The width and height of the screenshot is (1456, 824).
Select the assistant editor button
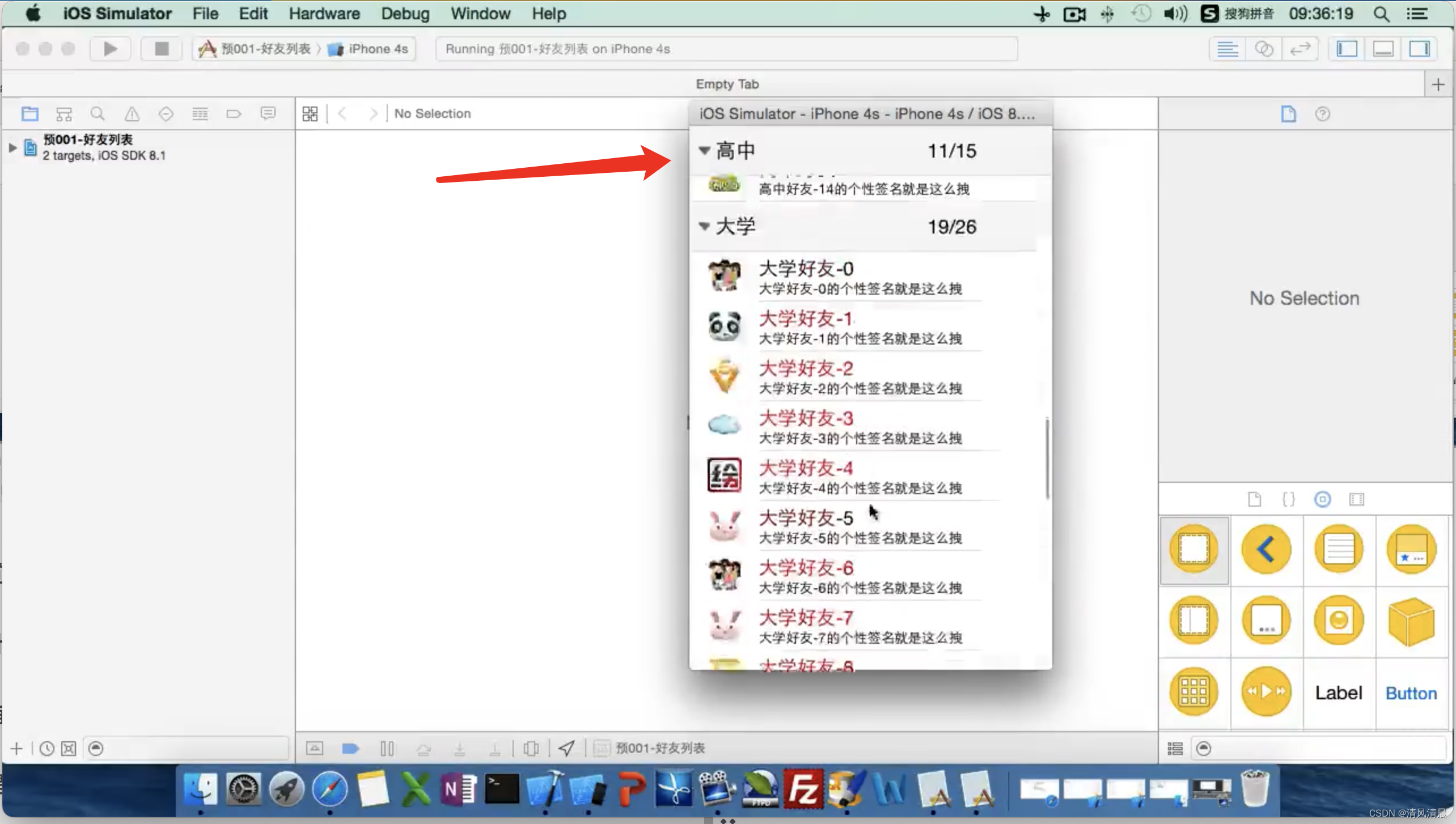point(1264,49)
